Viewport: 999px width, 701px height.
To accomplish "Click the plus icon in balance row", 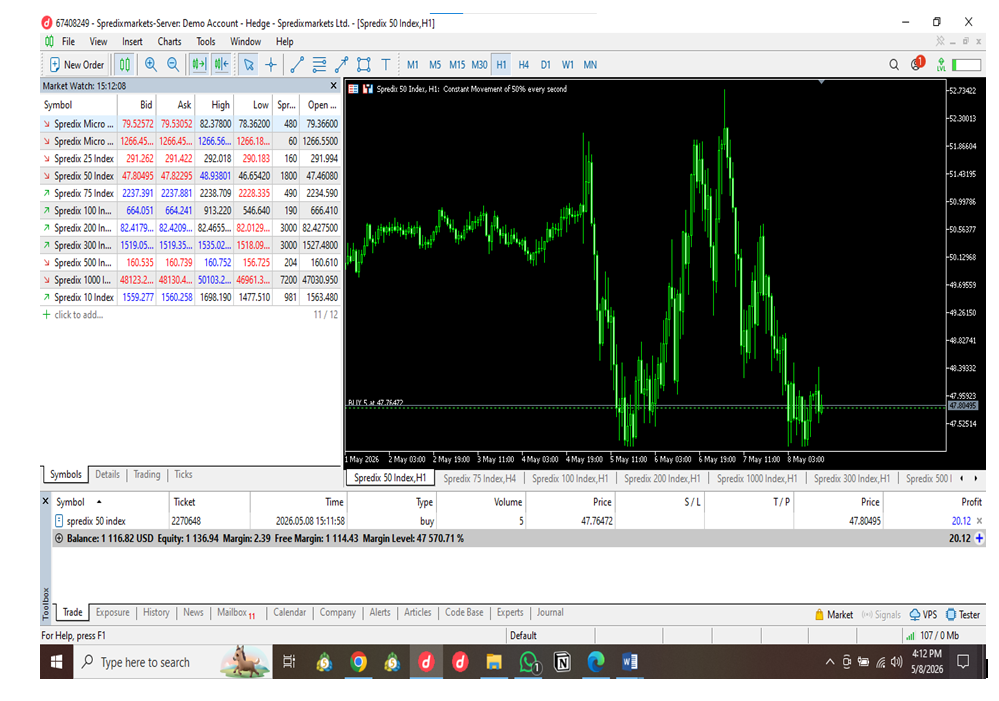I will [979, 538].
